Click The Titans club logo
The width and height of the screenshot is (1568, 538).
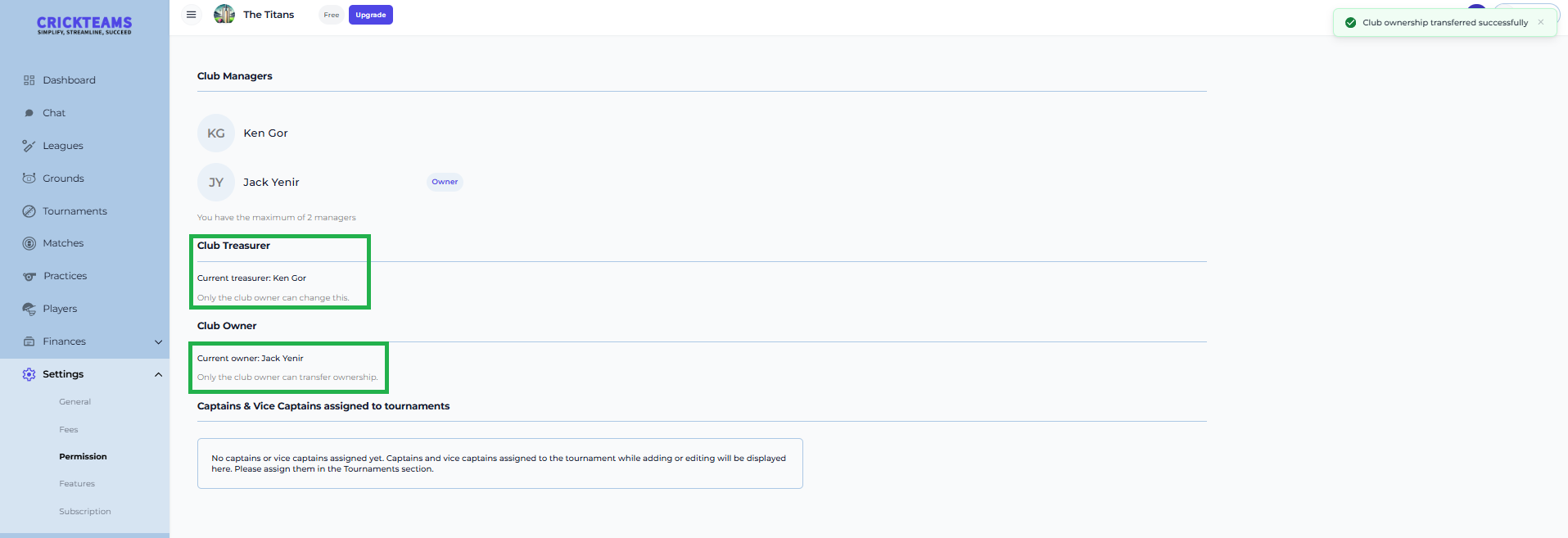coord(224,14)
